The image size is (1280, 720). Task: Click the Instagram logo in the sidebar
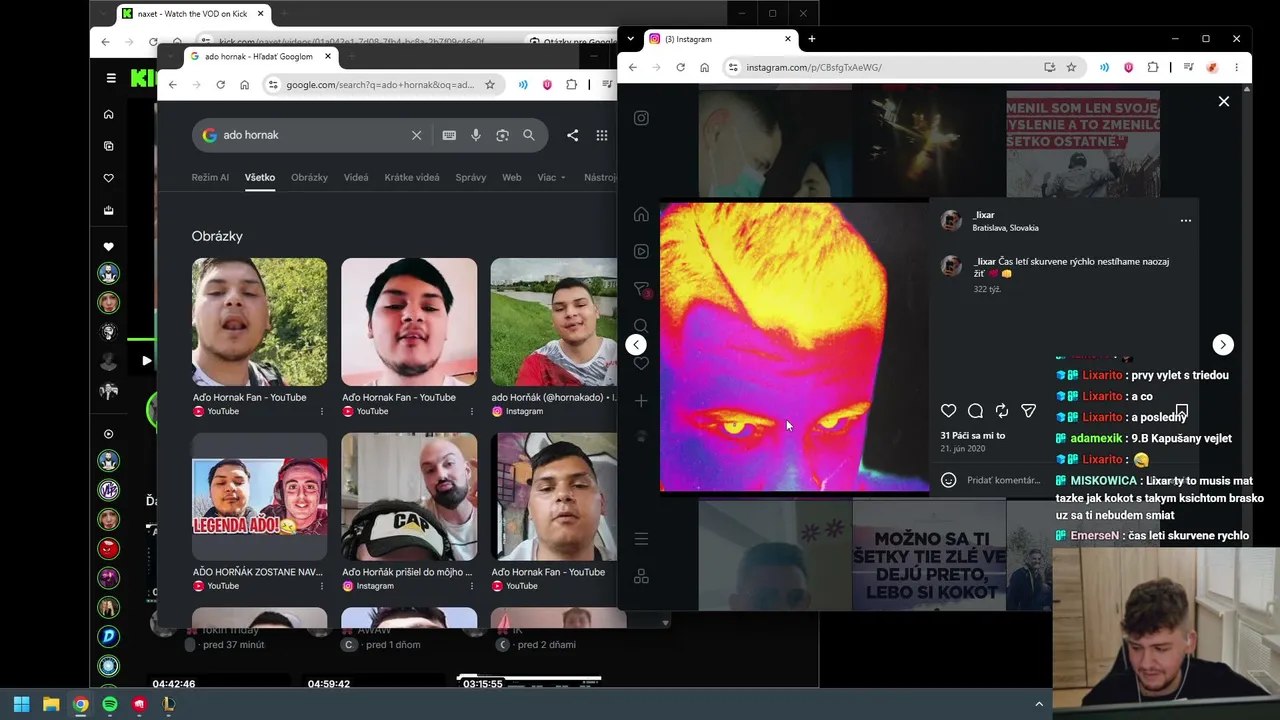click(641, 118)
